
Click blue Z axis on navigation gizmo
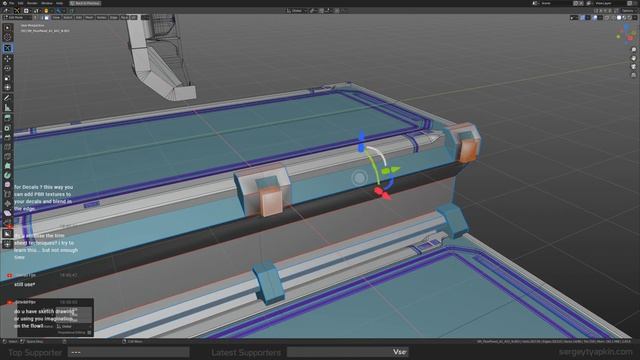pos(626,28)
